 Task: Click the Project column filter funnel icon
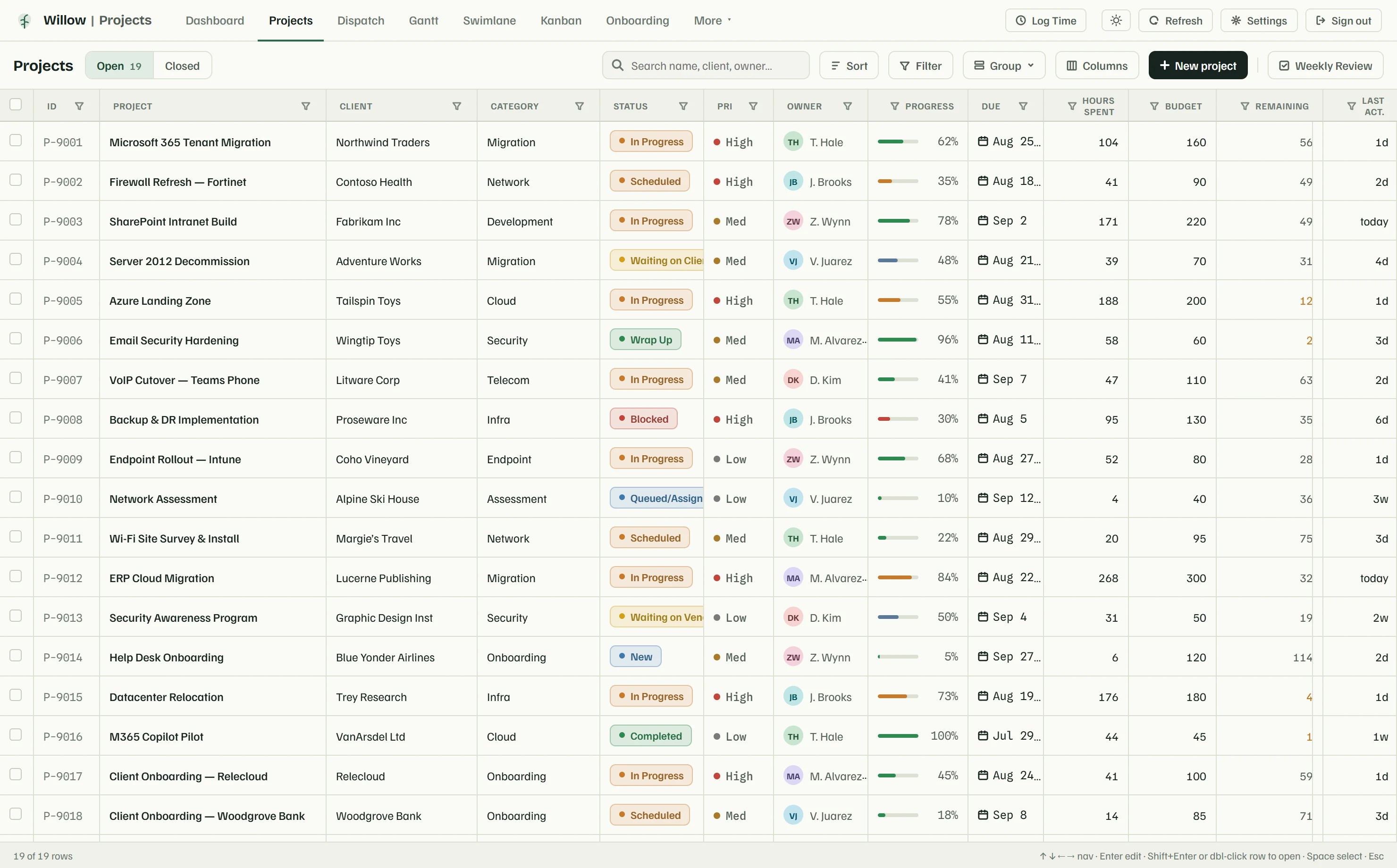coord(305,106)
